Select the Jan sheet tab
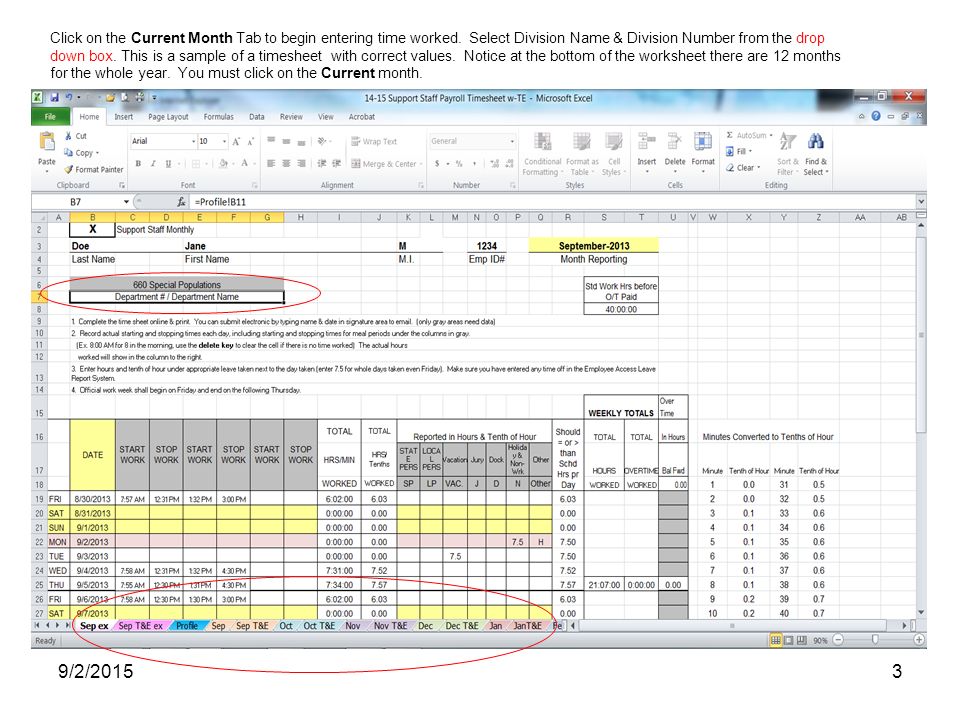The image size is (960, 720). point(495,626)
